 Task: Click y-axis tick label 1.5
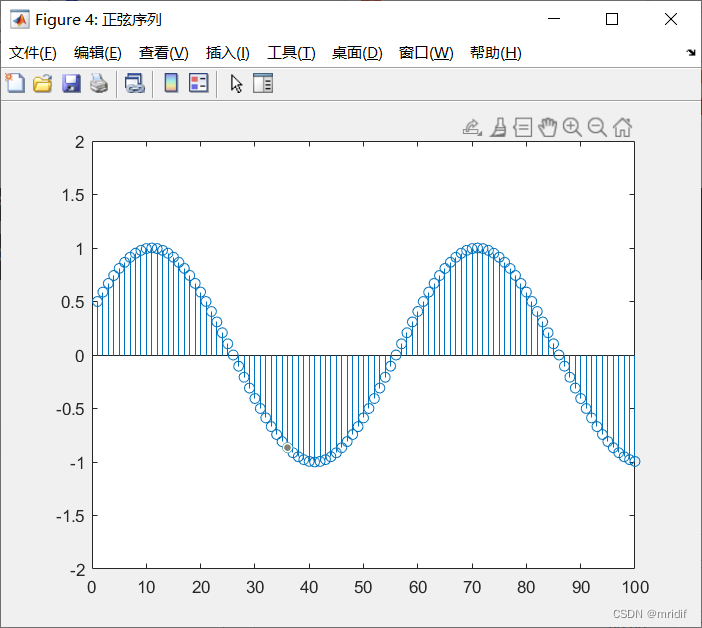73,196
